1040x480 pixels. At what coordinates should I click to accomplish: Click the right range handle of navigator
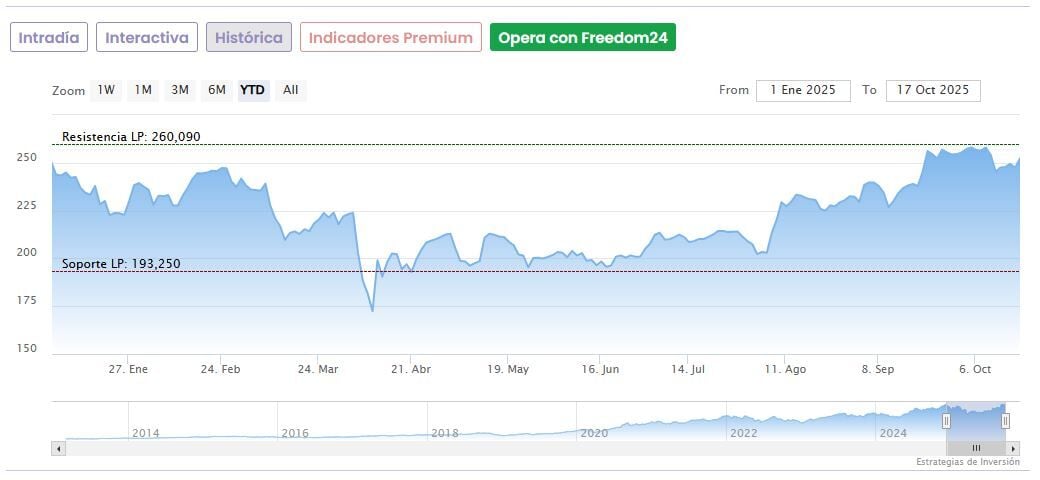point(1005,421)
